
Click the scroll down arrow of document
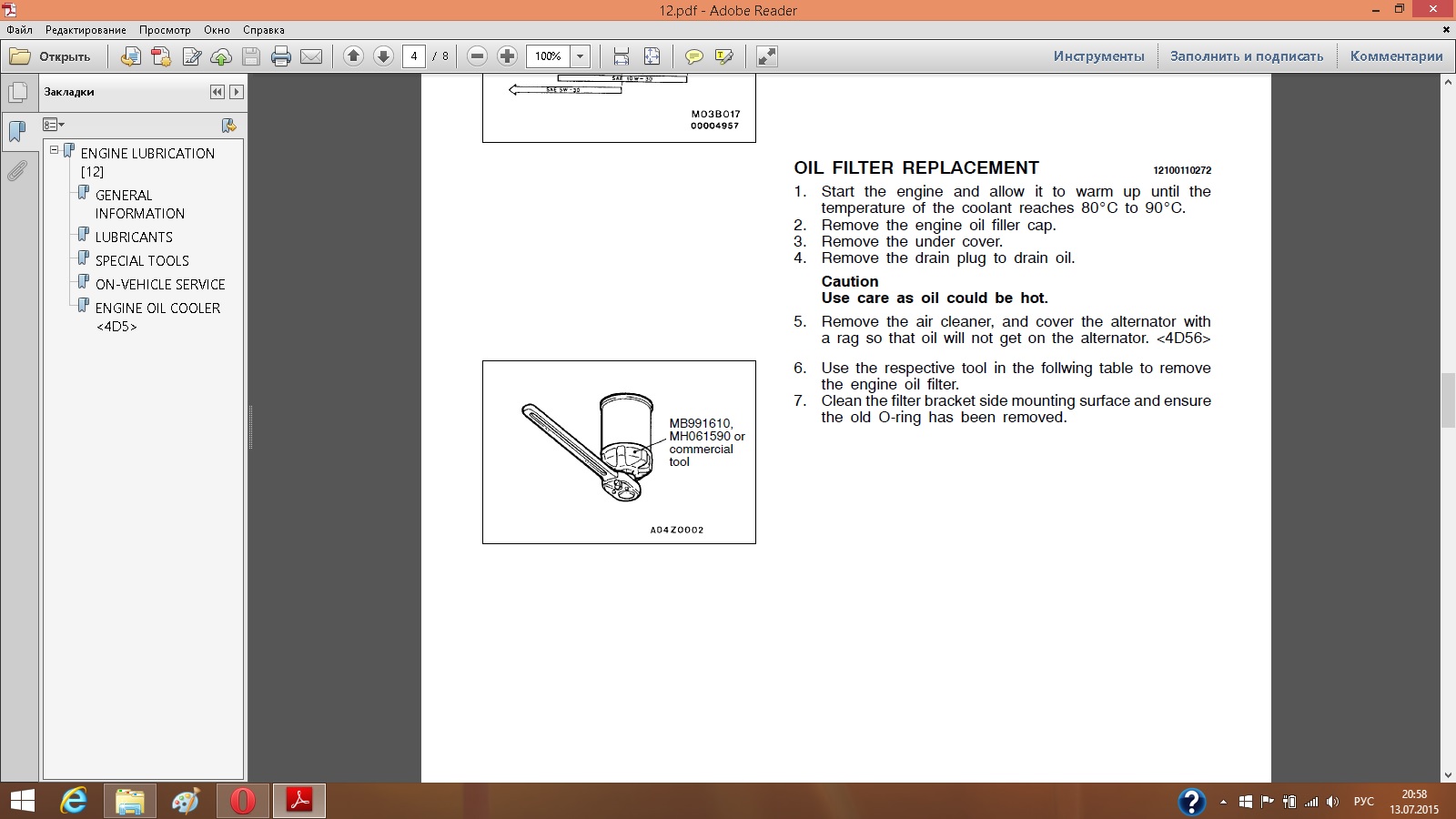(x=1448, y=774)
